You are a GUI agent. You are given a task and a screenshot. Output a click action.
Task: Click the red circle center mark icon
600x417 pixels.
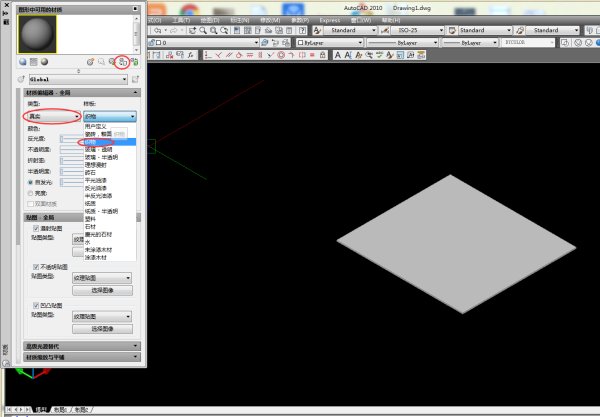[x=281, y=55]
